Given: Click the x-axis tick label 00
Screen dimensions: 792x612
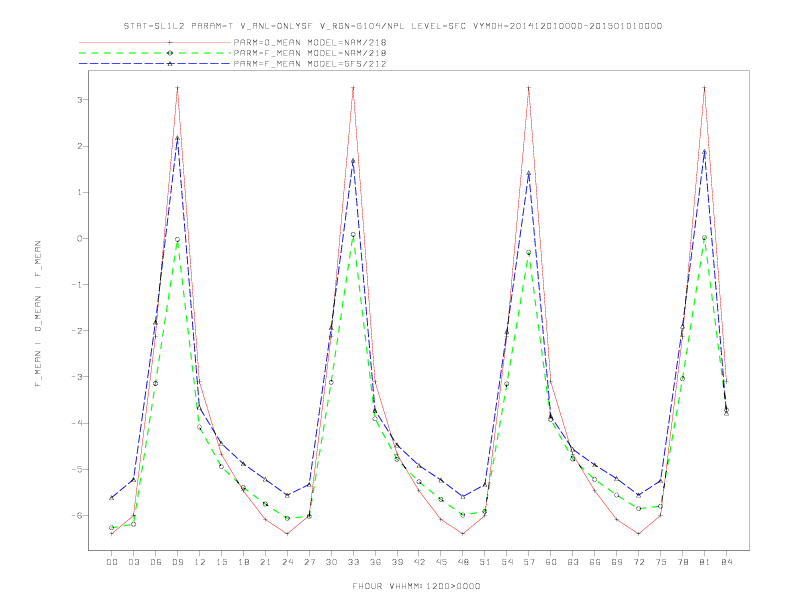Looking at the screenshot, I should (112, 562).
